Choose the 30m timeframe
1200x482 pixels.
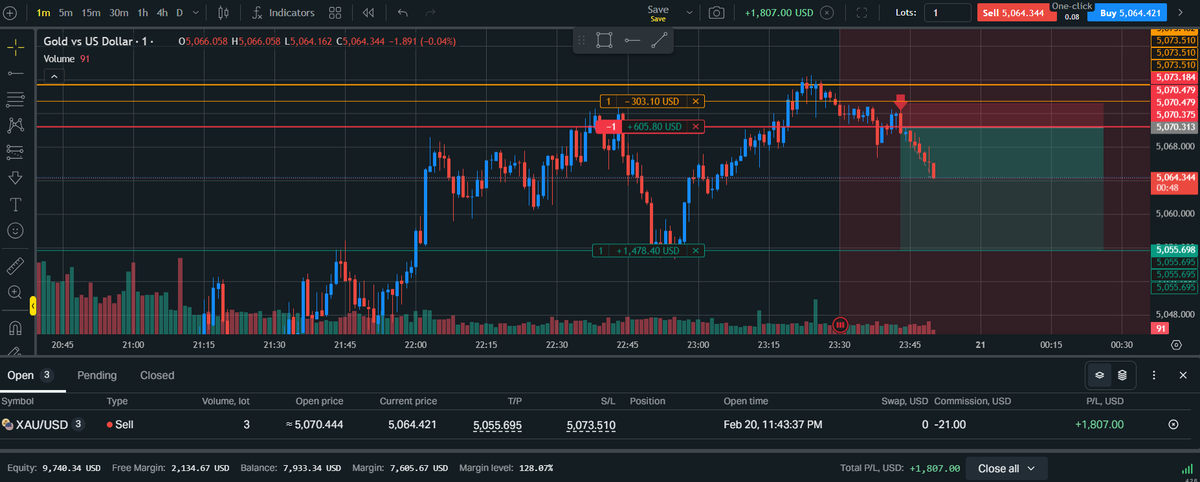tap(118, 13)
